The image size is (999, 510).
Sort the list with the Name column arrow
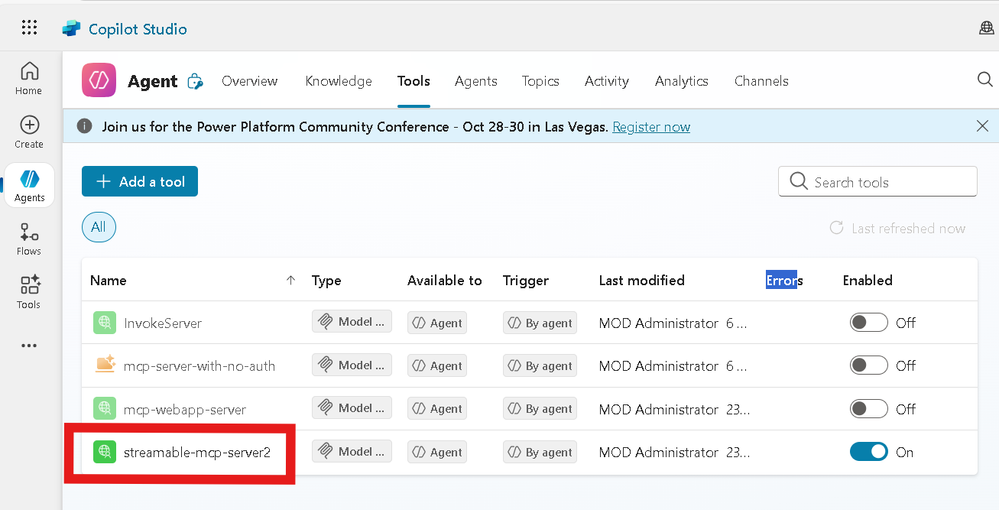291,280
